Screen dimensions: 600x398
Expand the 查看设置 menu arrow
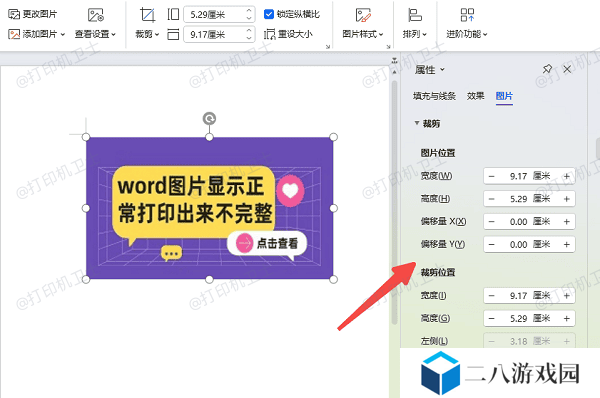(x=114, y=34)
